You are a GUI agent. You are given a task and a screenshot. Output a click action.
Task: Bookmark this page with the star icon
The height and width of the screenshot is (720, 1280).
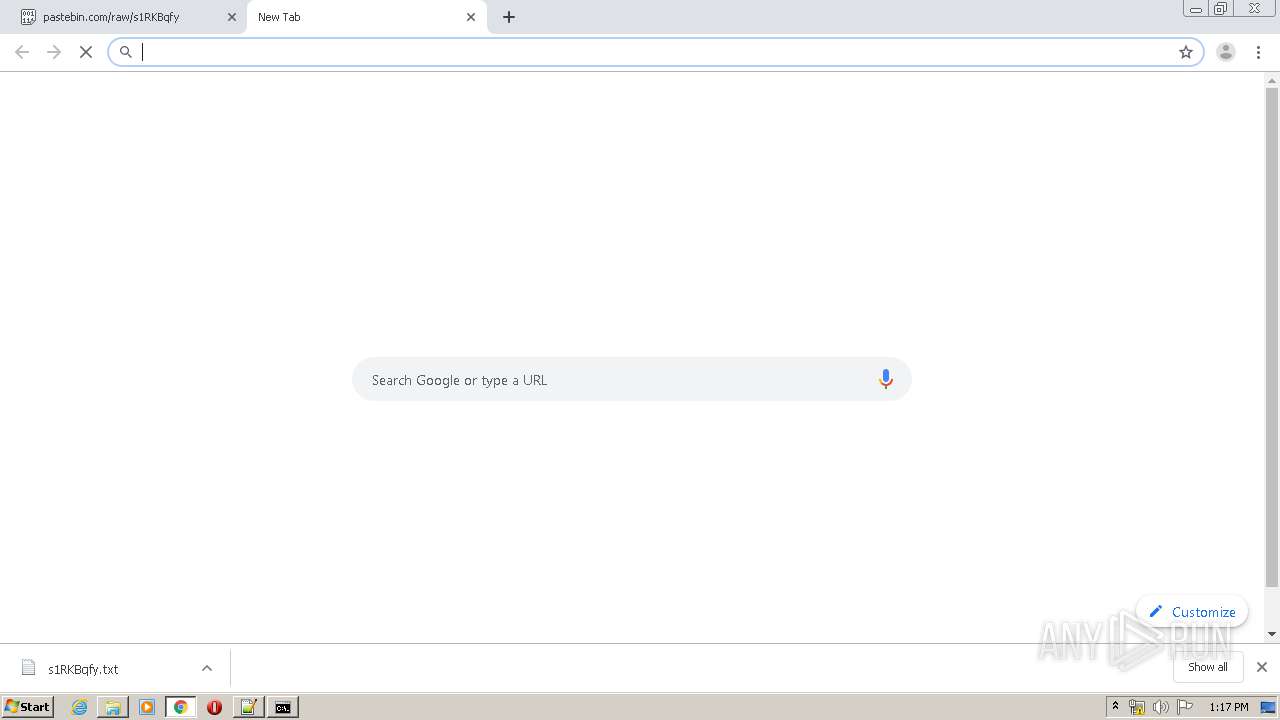[x=1186, y=52]
